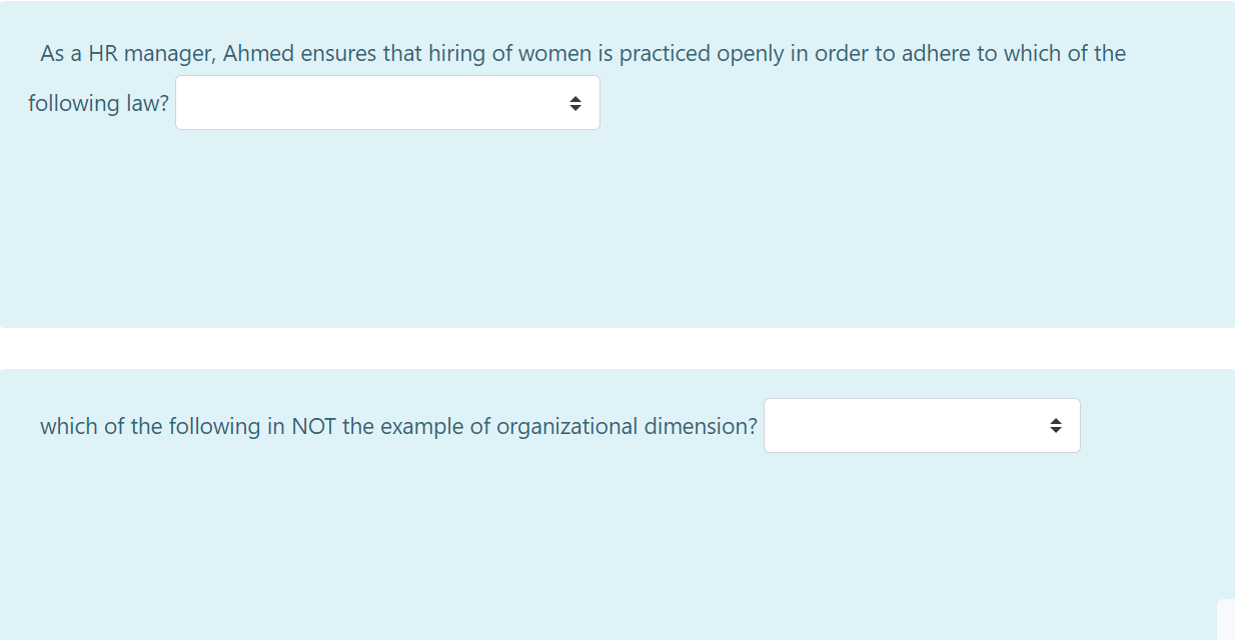Click the up-down arrow on the second dropdown
1235x640 pixels.
coord(1057,425)
